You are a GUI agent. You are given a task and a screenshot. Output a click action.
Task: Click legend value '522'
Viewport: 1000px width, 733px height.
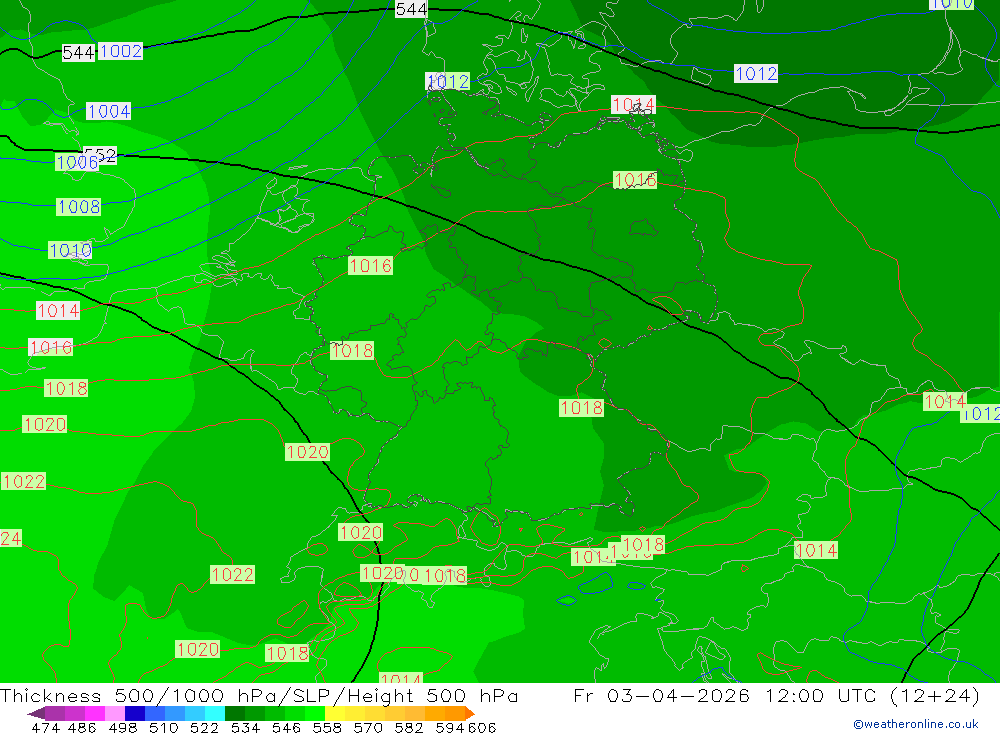point(205,727)
